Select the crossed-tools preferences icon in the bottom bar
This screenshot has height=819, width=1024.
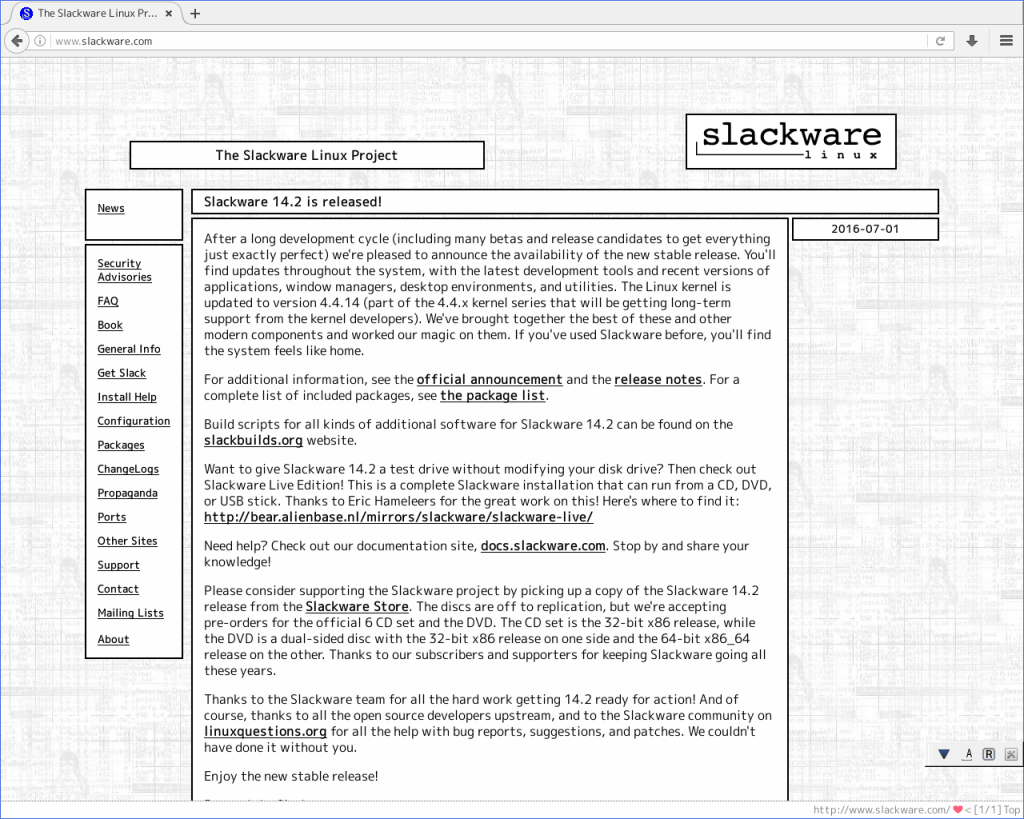click(1010, 753)
